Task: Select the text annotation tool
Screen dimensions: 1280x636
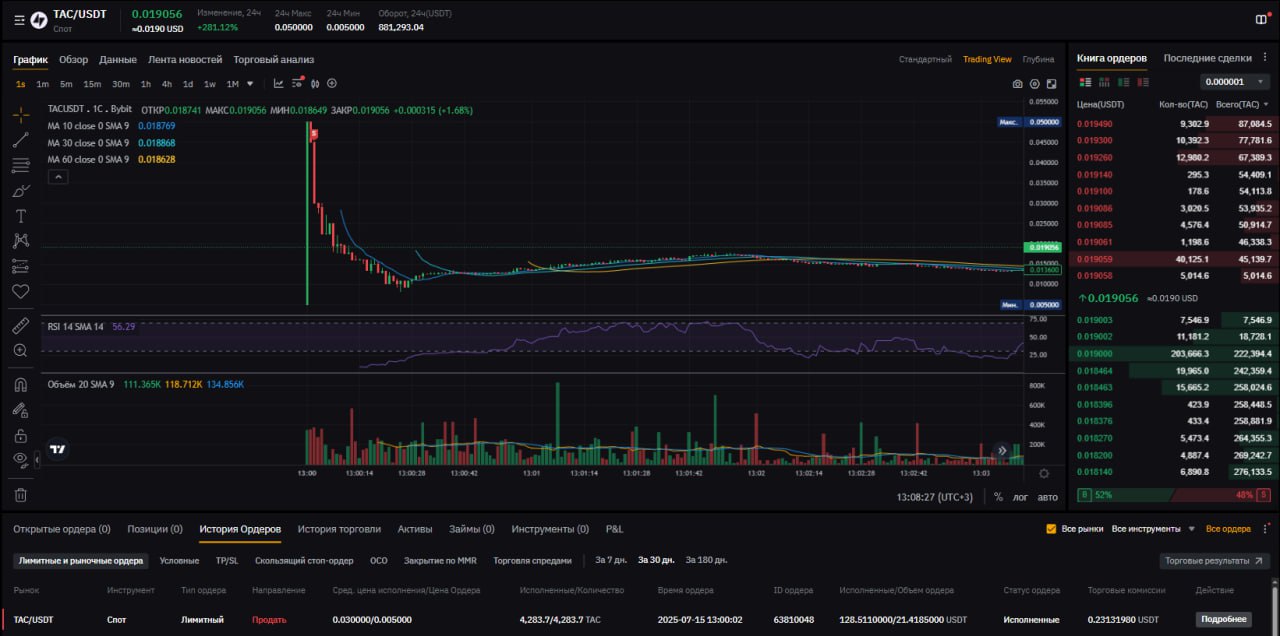Action: tap(20, 216)
